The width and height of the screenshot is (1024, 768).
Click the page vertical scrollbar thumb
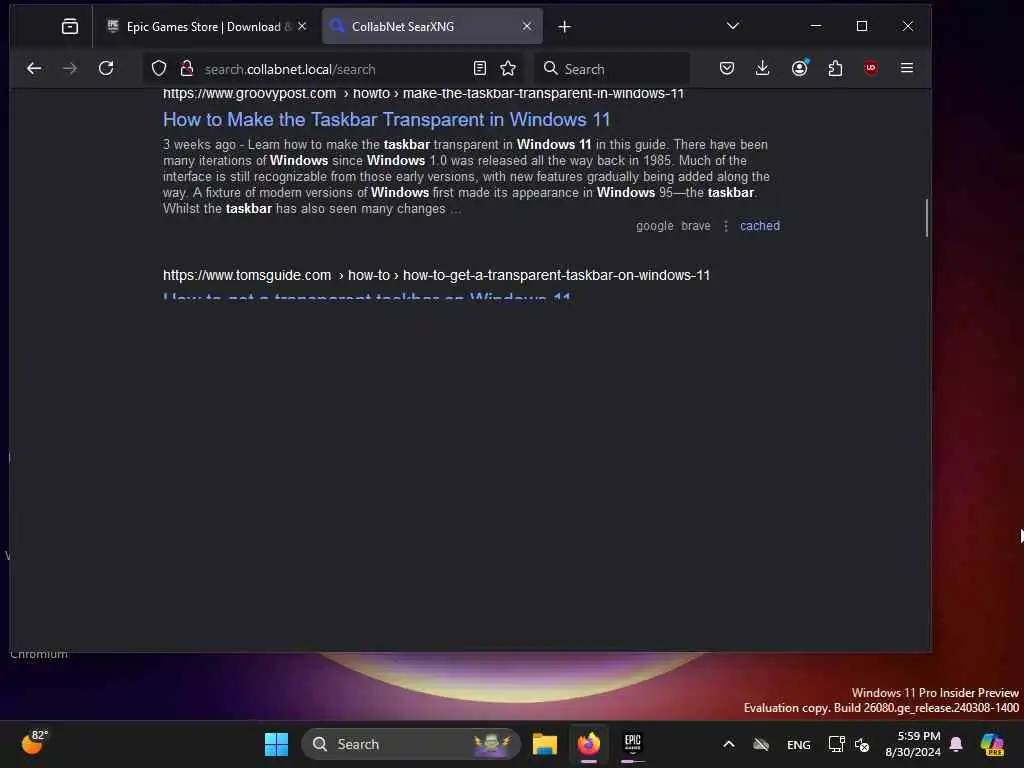tap(926, 217)
